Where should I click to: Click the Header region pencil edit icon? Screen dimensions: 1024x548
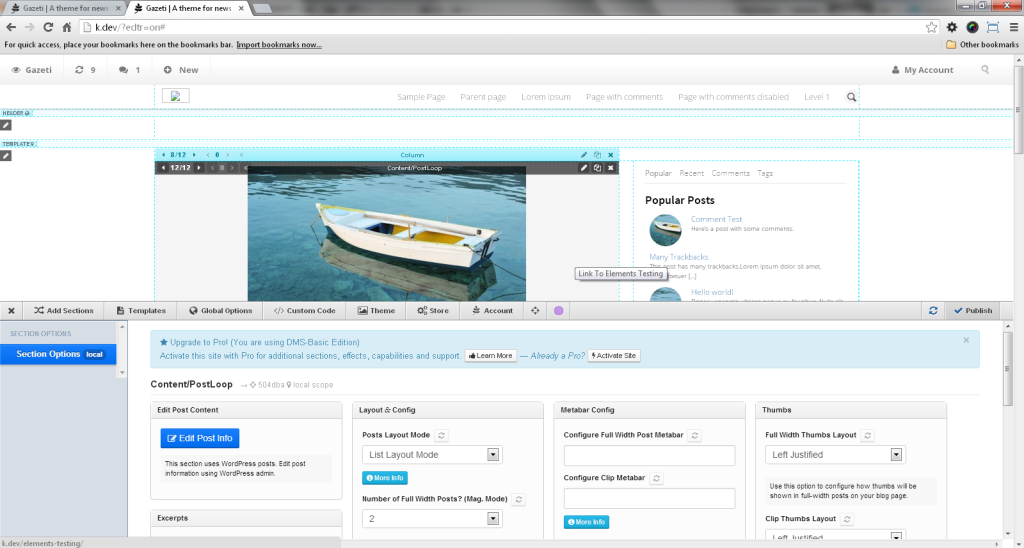coord(6,125)
